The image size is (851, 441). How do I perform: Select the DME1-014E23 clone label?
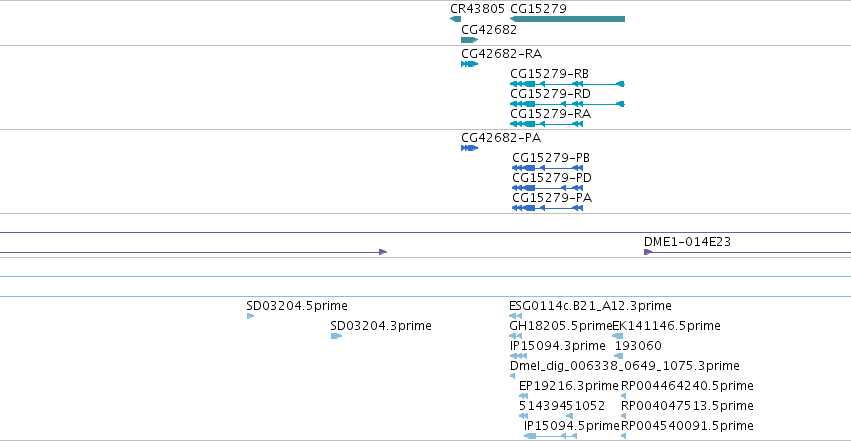(x=687, y=242)
